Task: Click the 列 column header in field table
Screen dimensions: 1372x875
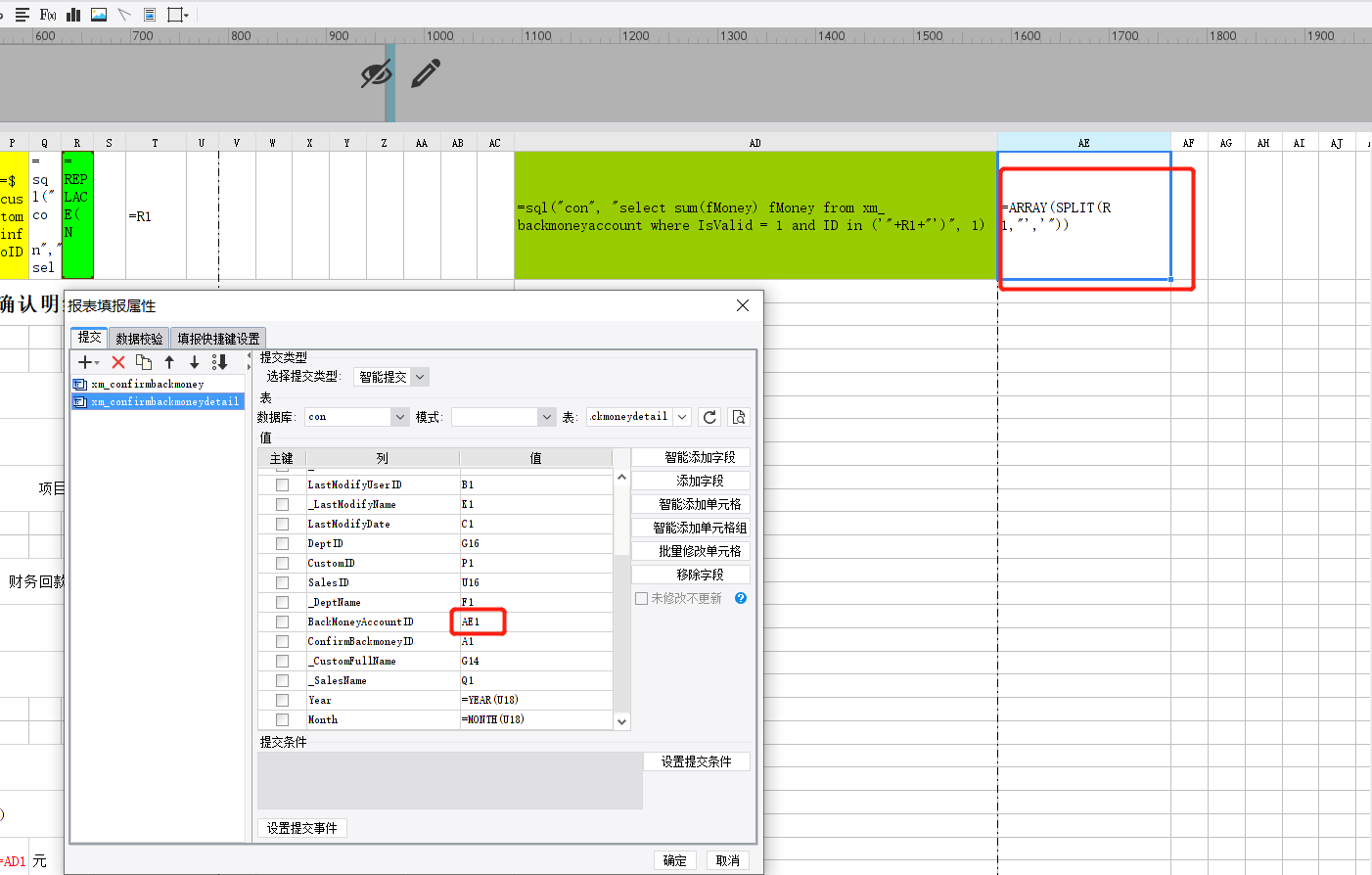Action: [x=383, y=458]
